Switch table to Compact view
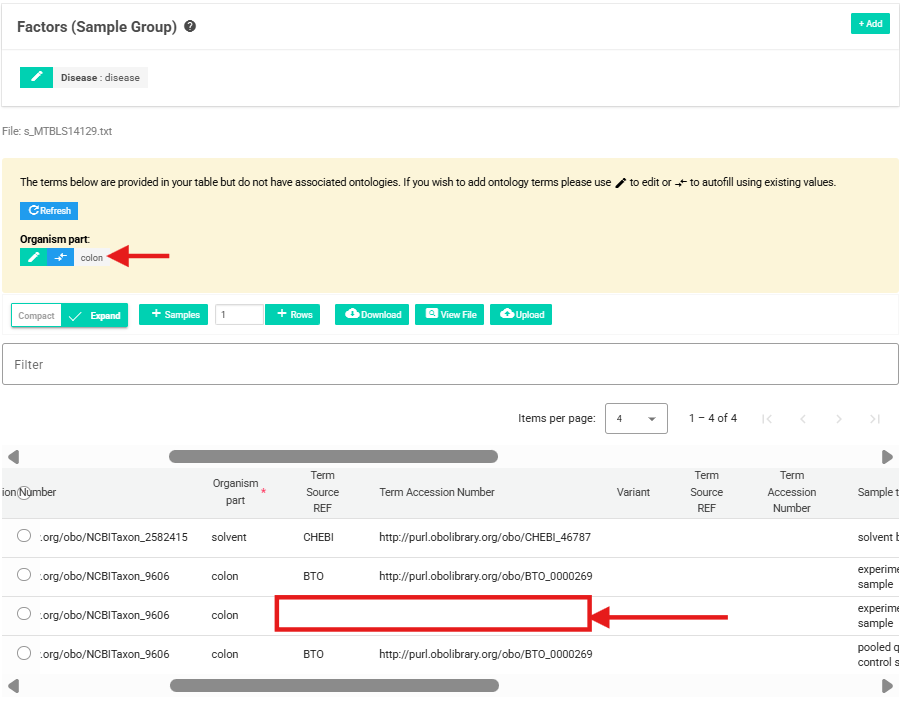Image resolution: width=900 pixels, height=706 pixels. click(x=37, y=315)
